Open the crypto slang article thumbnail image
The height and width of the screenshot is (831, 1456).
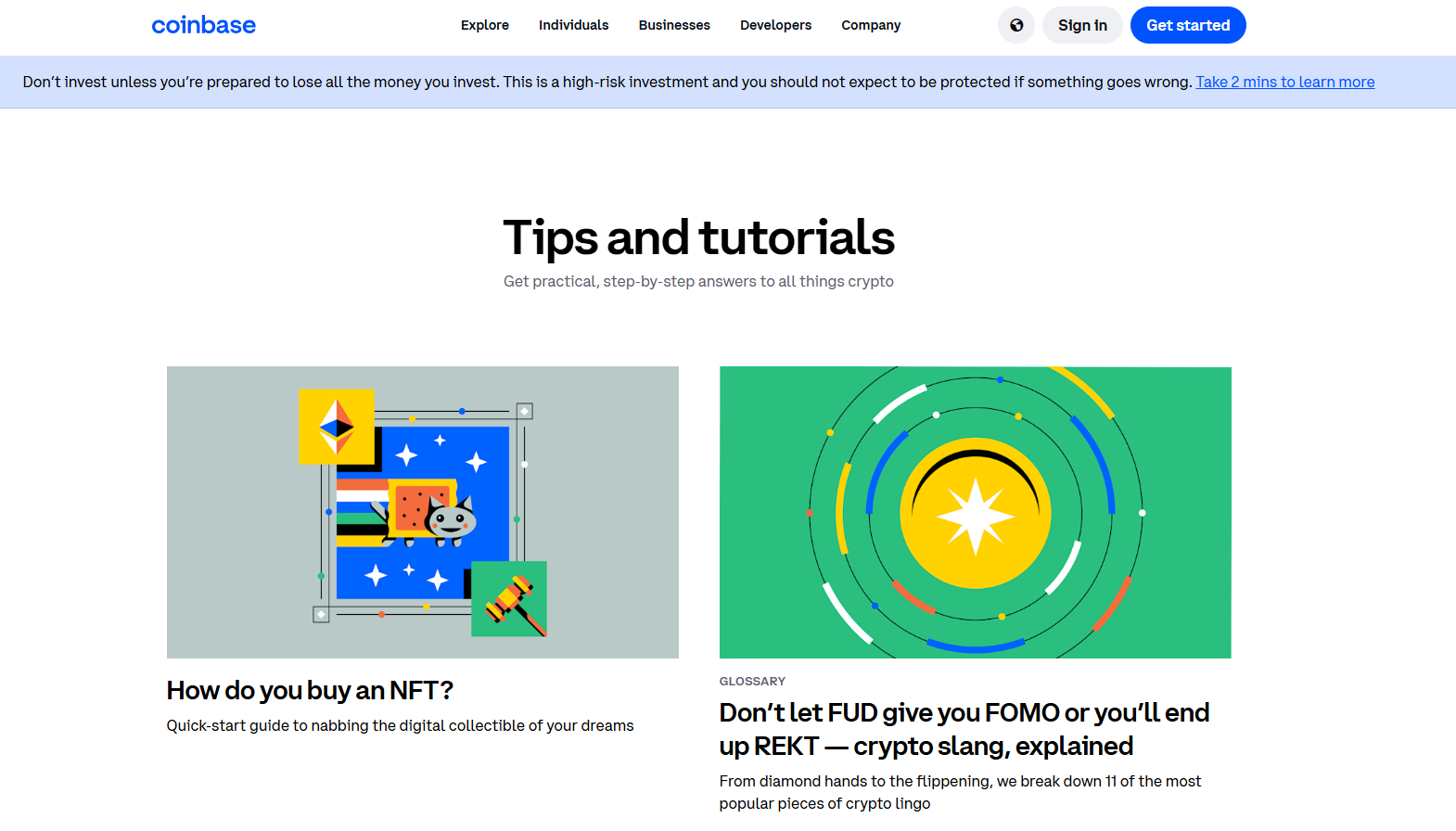point(976,512)
